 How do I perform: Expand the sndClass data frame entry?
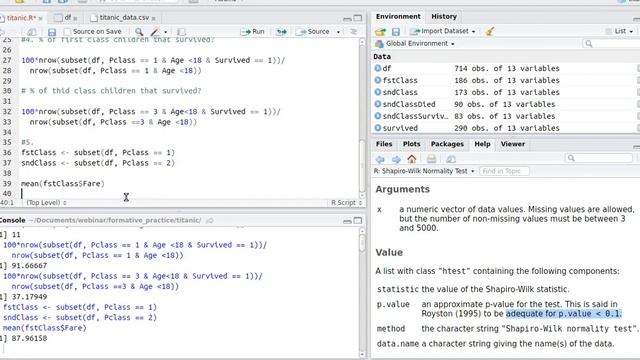378,92
